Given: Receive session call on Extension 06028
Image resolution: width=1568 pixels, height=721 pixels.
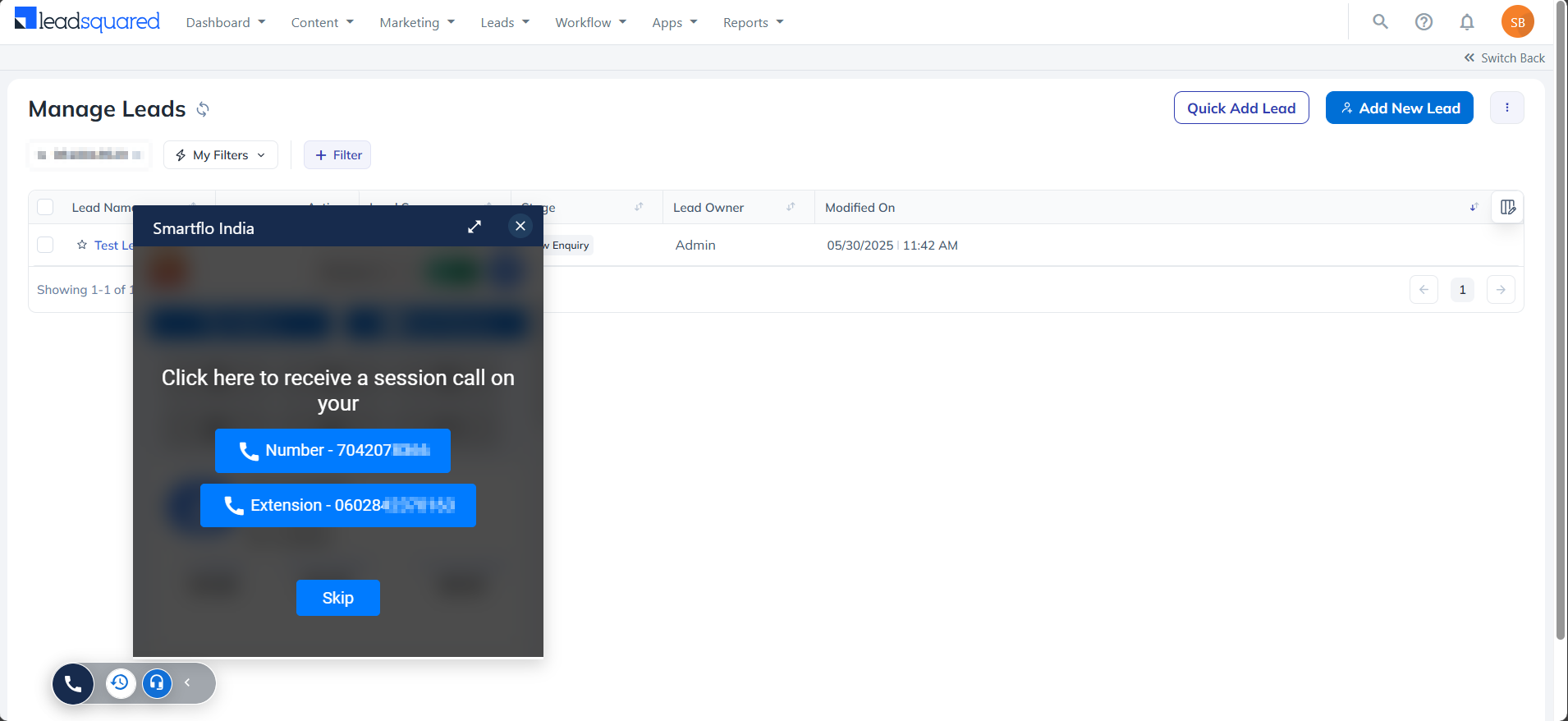Looking at the screenshot, I should pyautogui.click(x=338, y=505).
